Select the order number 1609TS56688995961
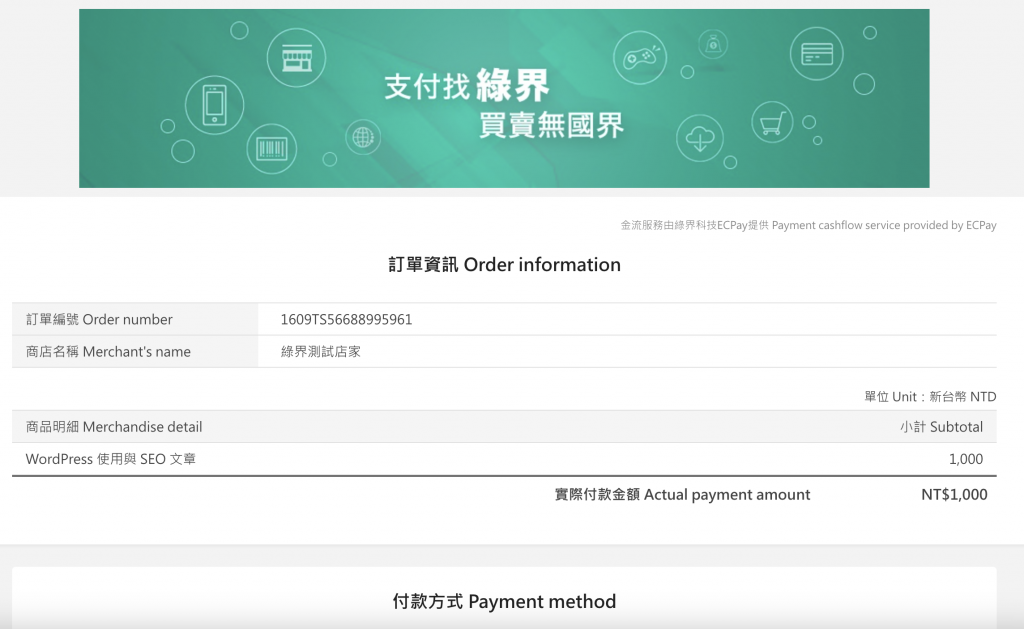 tap(346, 319)
